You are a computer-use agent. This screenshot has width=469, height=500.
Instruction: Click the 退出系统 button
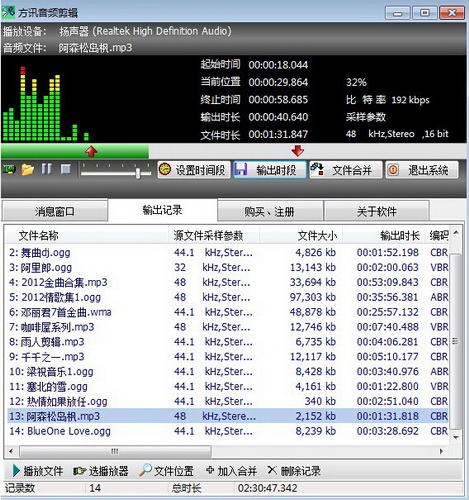click(422, 170)
